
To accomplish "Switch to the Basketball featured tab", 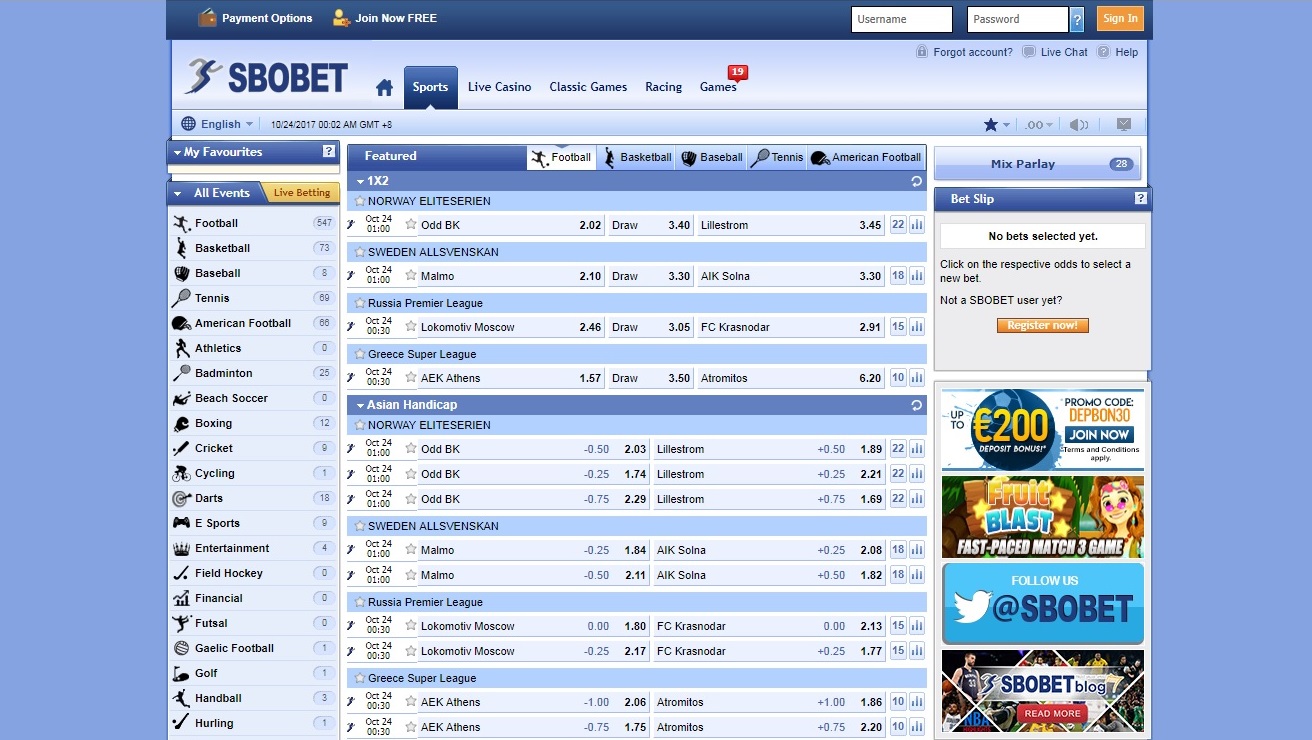I will click(x=637, y=157).
